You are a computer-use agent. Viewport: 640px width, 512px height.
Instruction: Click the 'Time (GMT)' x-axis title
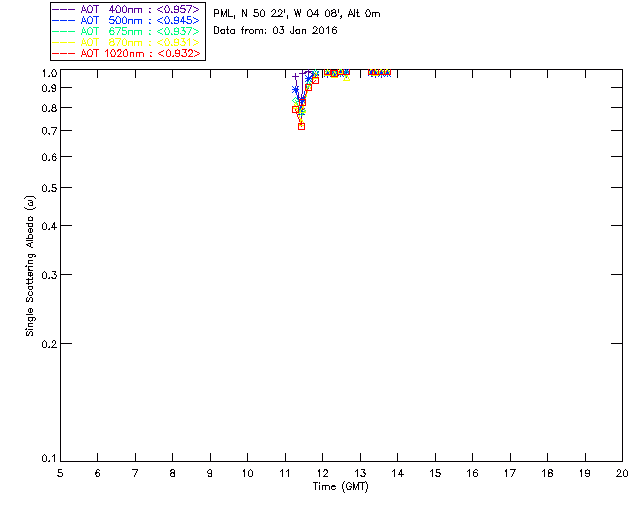coord(340,487)
